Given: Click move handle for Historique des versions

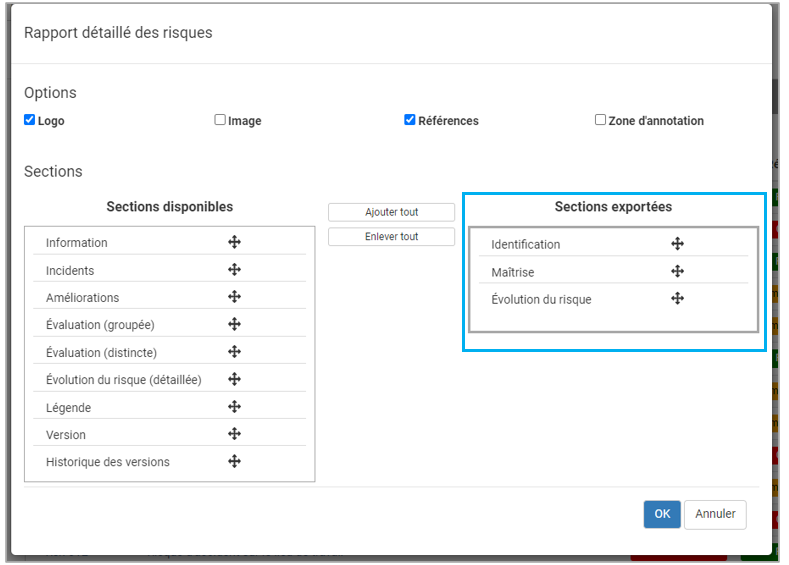Looking at the screenshot, I should pos(234,461).
